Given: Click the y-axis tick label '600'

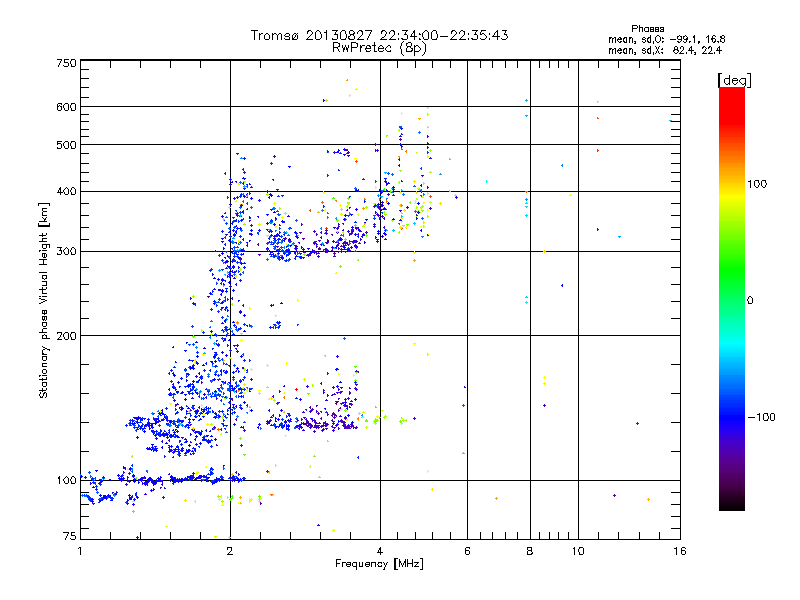Looking at the screenshot, I should tap(66, 107).
